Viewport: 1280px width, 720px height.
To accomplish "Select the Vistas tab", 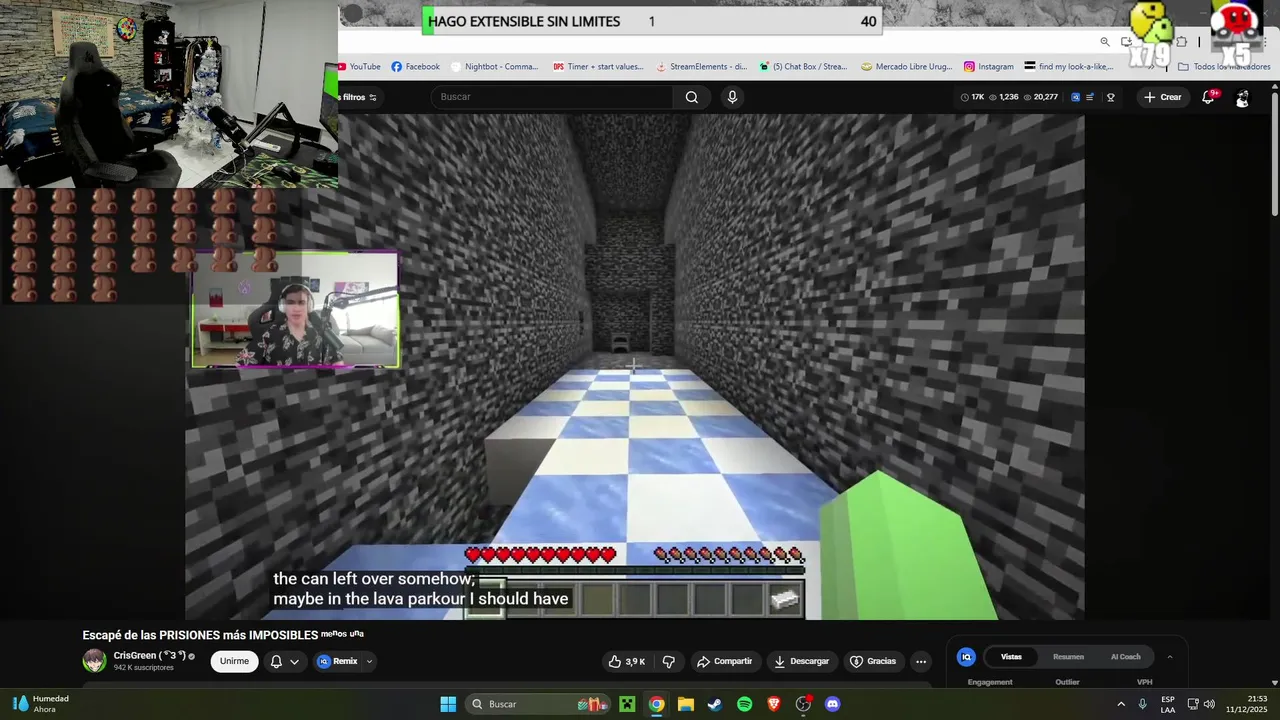I will [1011, 657].
